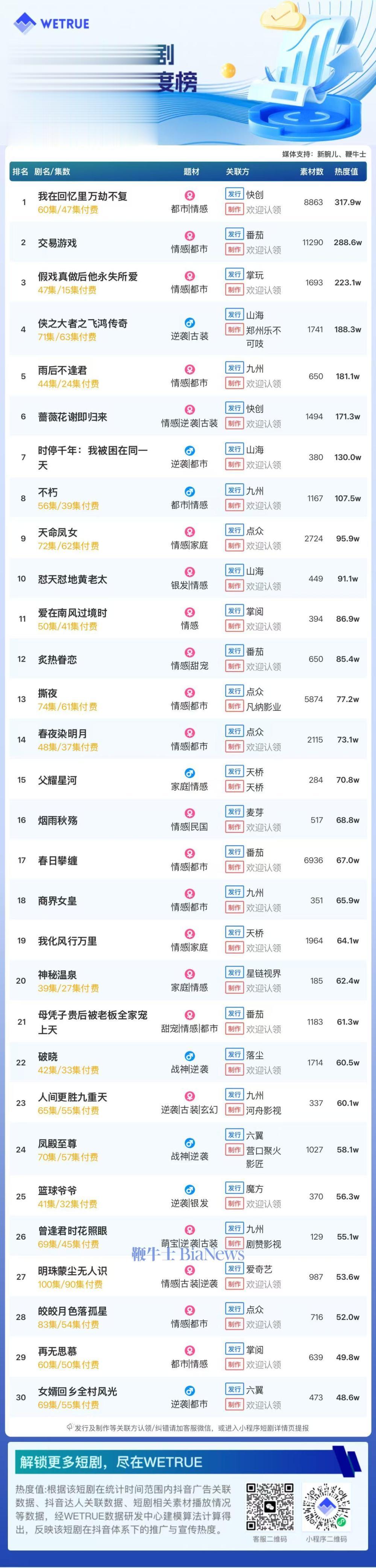Image resolution: width=376 pixels, height=1568 pixels.
Task: Click the 客服二维码 QR code
Action: tap(269, 1507)
